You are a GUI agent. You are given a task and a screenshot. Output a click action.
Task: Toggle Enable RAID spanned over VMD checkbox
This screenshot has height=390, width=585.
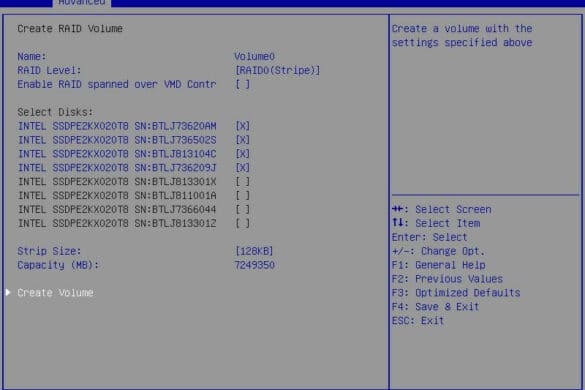(243, 84)
